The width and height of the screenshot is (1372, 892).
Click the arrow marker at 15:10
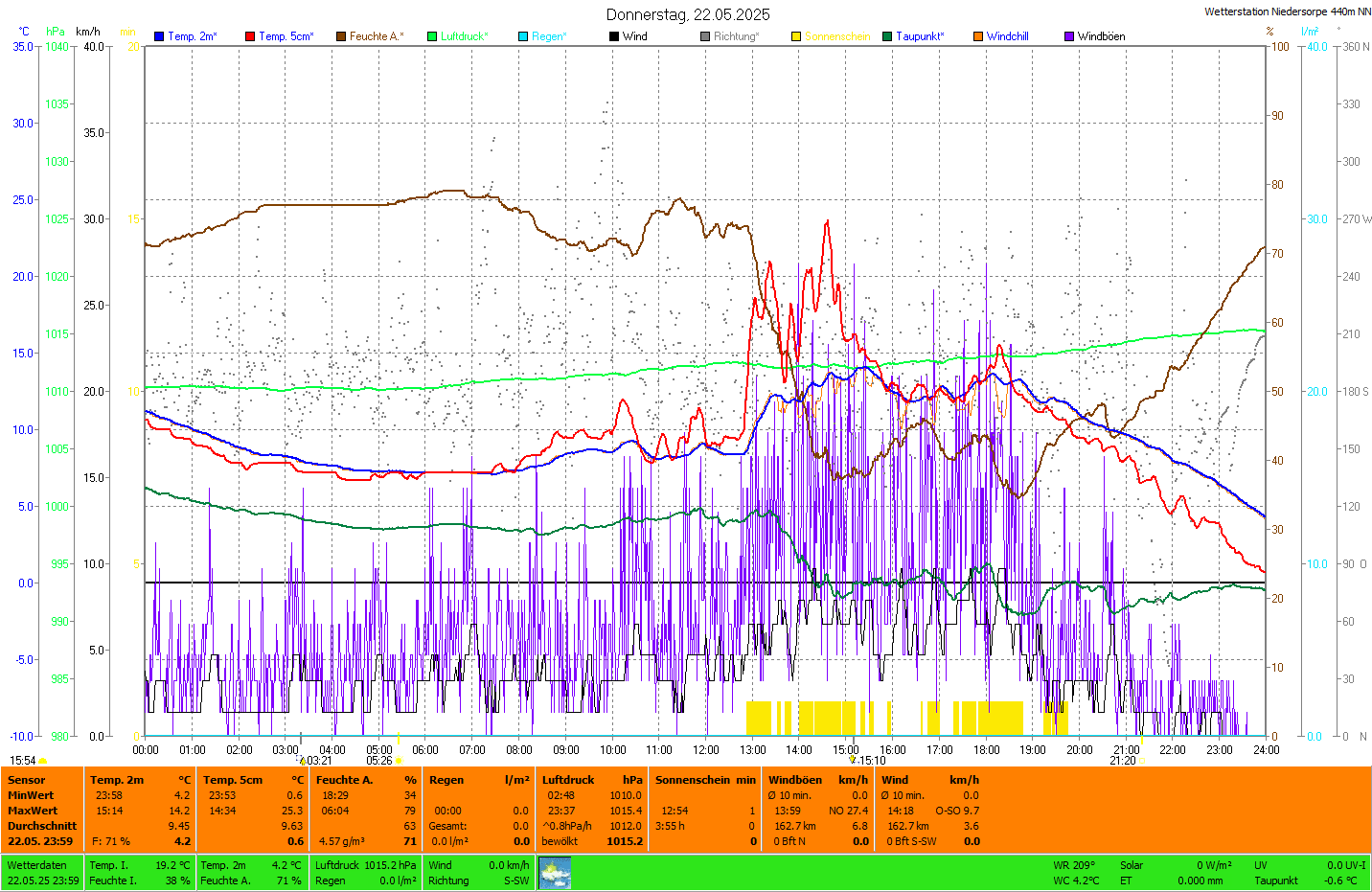click(x=853, y=760)
